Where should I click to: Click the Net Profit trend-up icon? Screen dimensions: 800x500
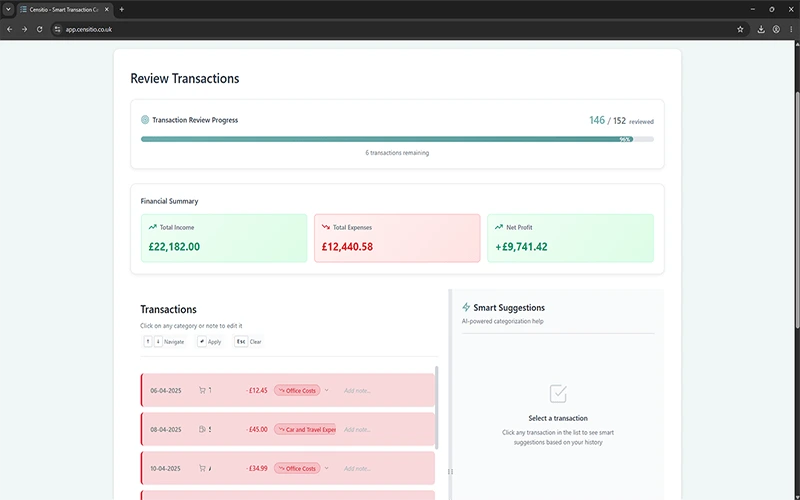click(x=498, y=227)
